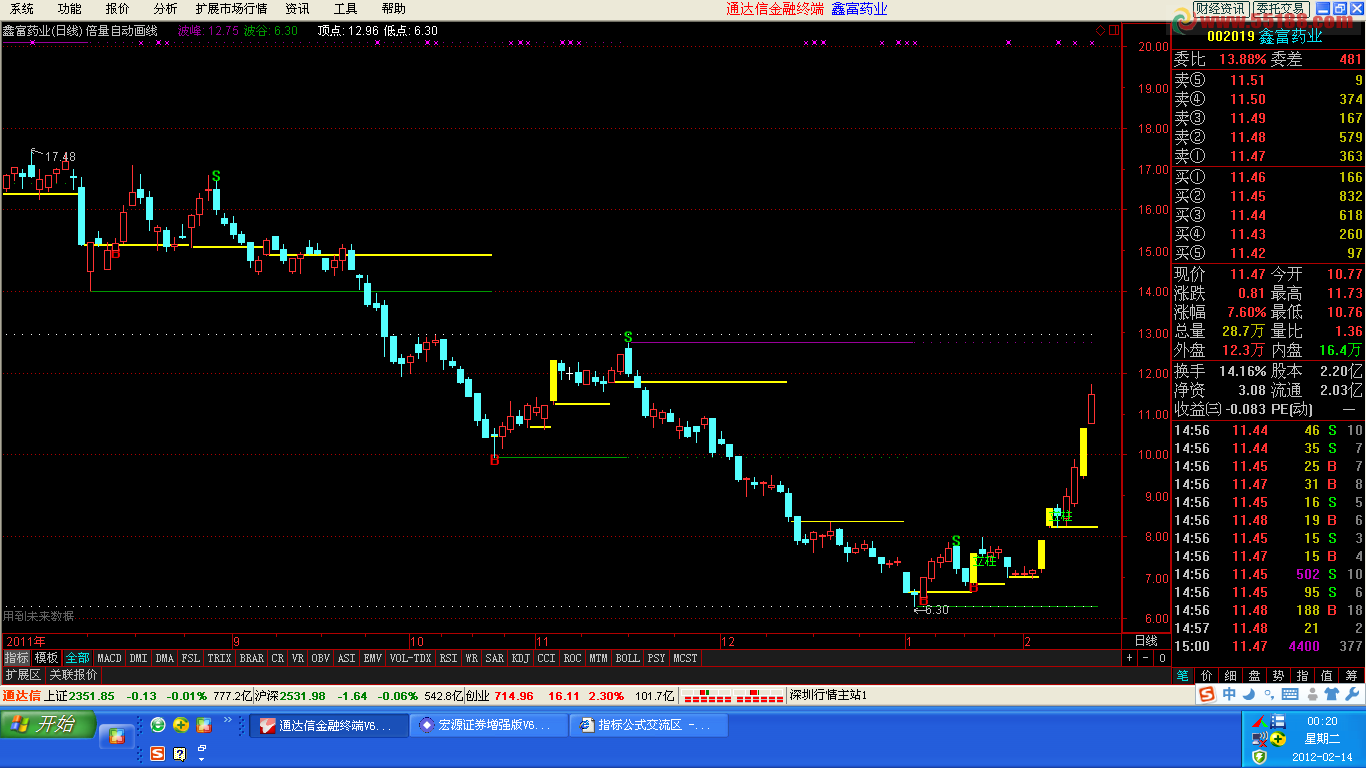
Task: Select the OBV indicator
Action: pyautogui.click(x=320, y=658)
